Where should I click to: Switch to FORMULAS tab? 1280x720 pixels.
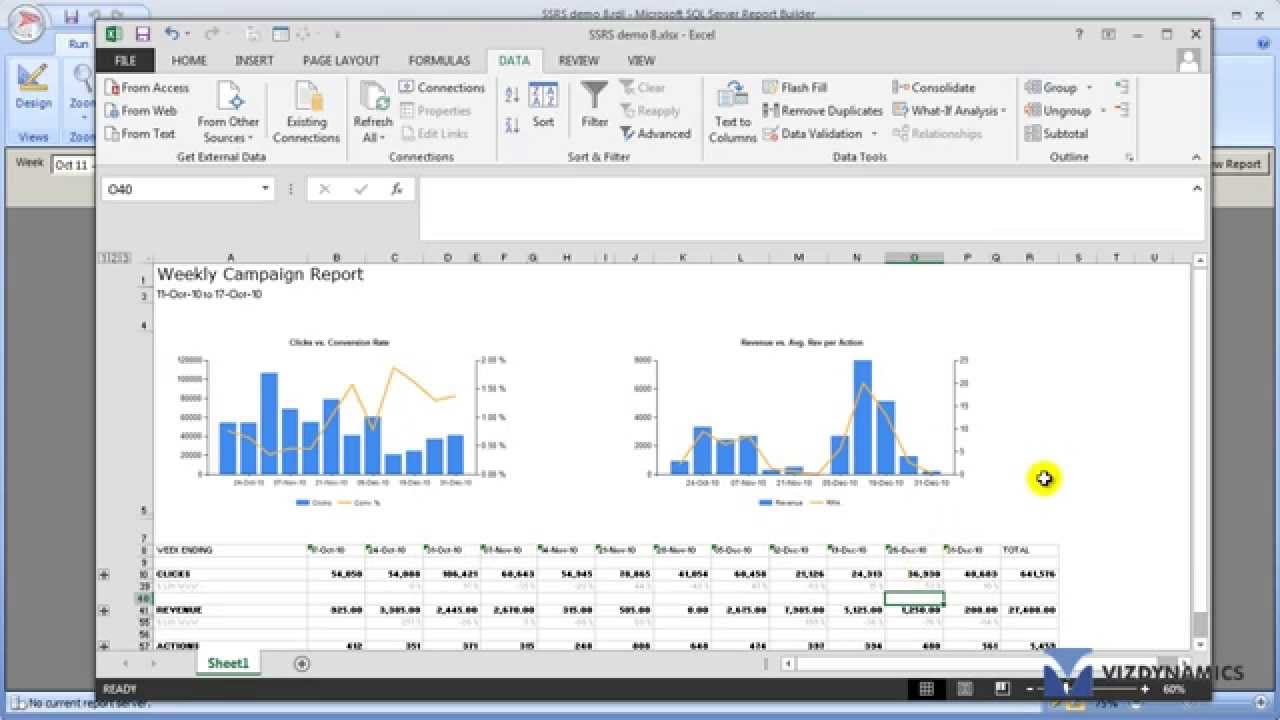439,61
